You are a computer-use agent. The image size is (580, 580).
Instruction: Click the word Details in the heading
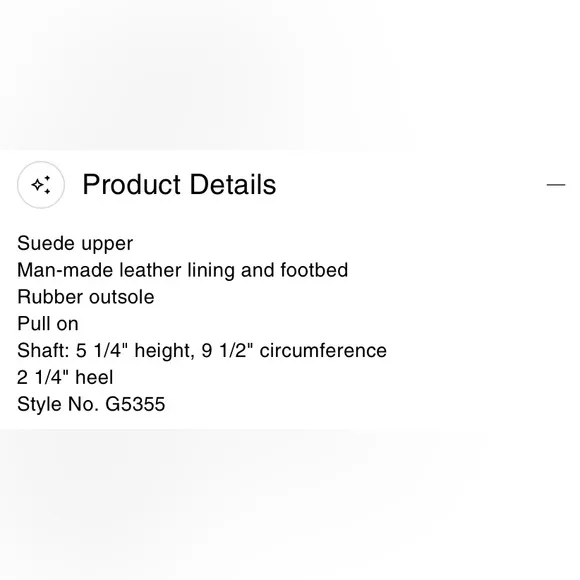click(x=233, y=184)
